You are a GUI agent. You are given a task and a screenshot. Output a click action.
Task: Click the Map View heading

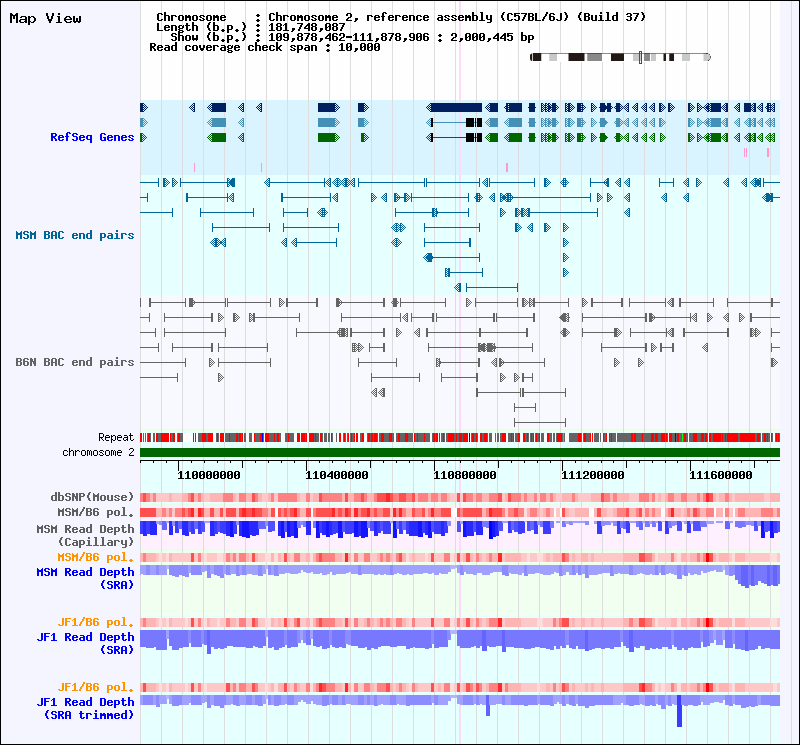45,18
